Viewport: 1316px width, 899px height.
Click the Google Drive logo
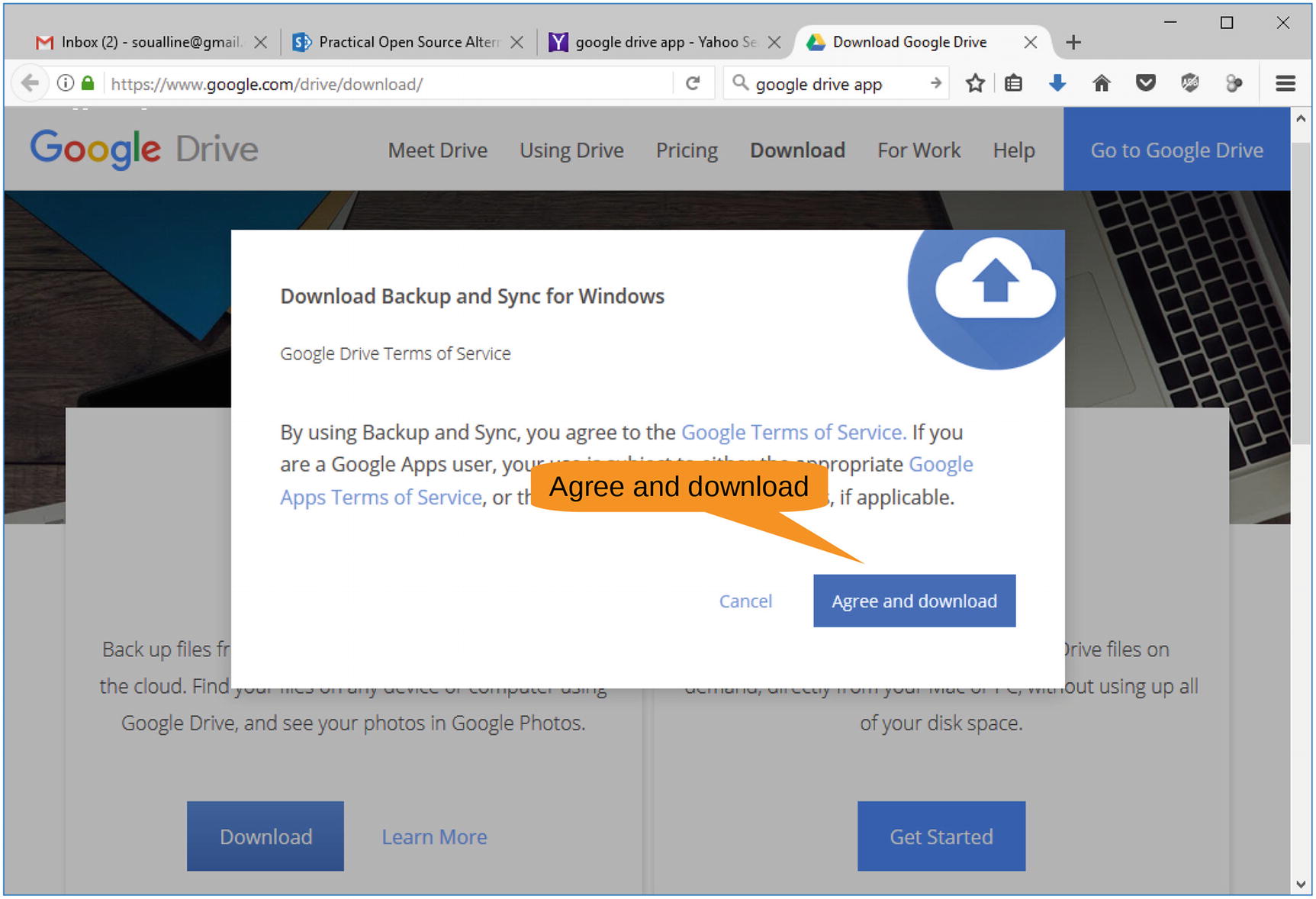coord(144,149)
